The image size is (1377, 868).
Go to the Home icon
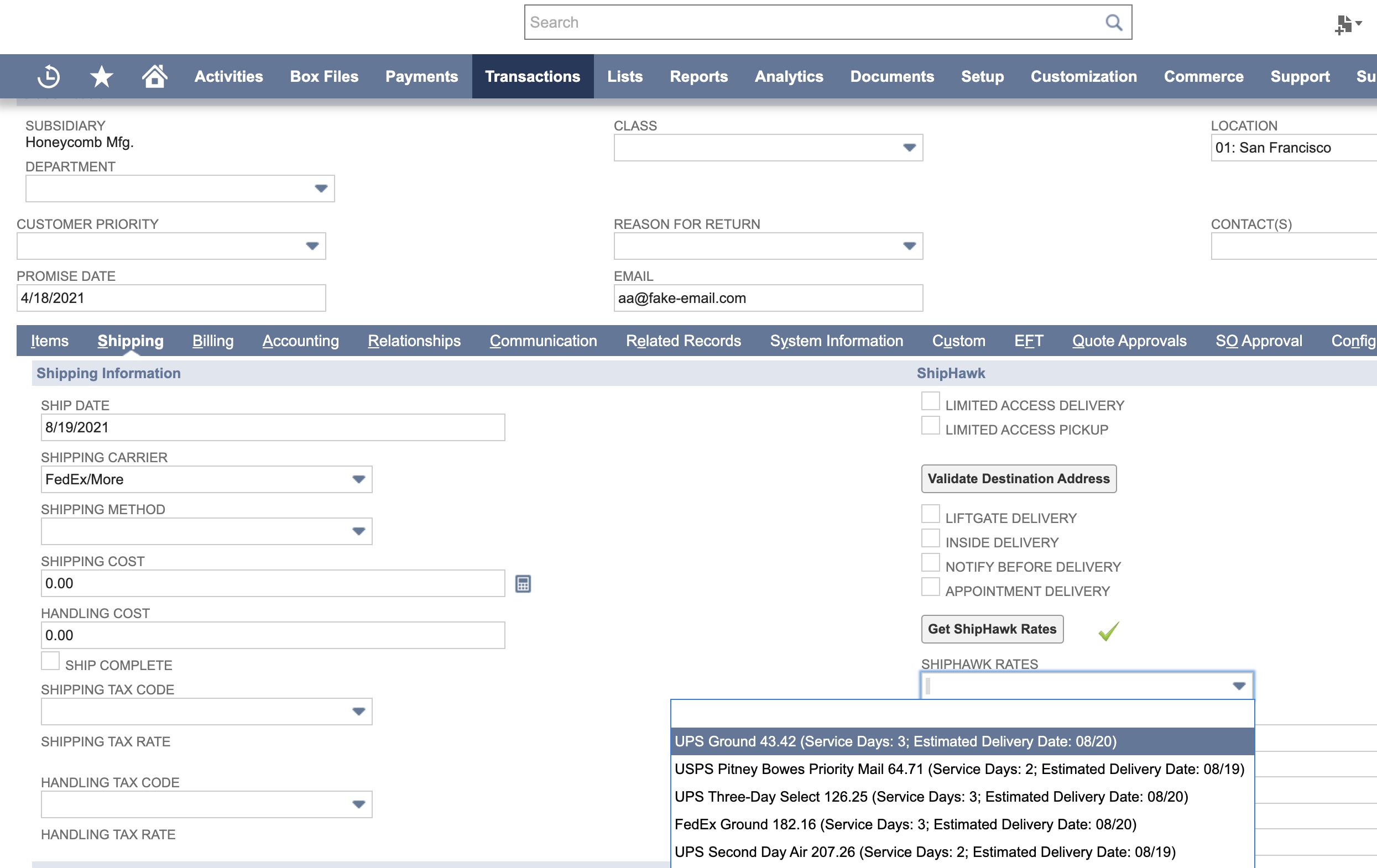pos(154,76)
